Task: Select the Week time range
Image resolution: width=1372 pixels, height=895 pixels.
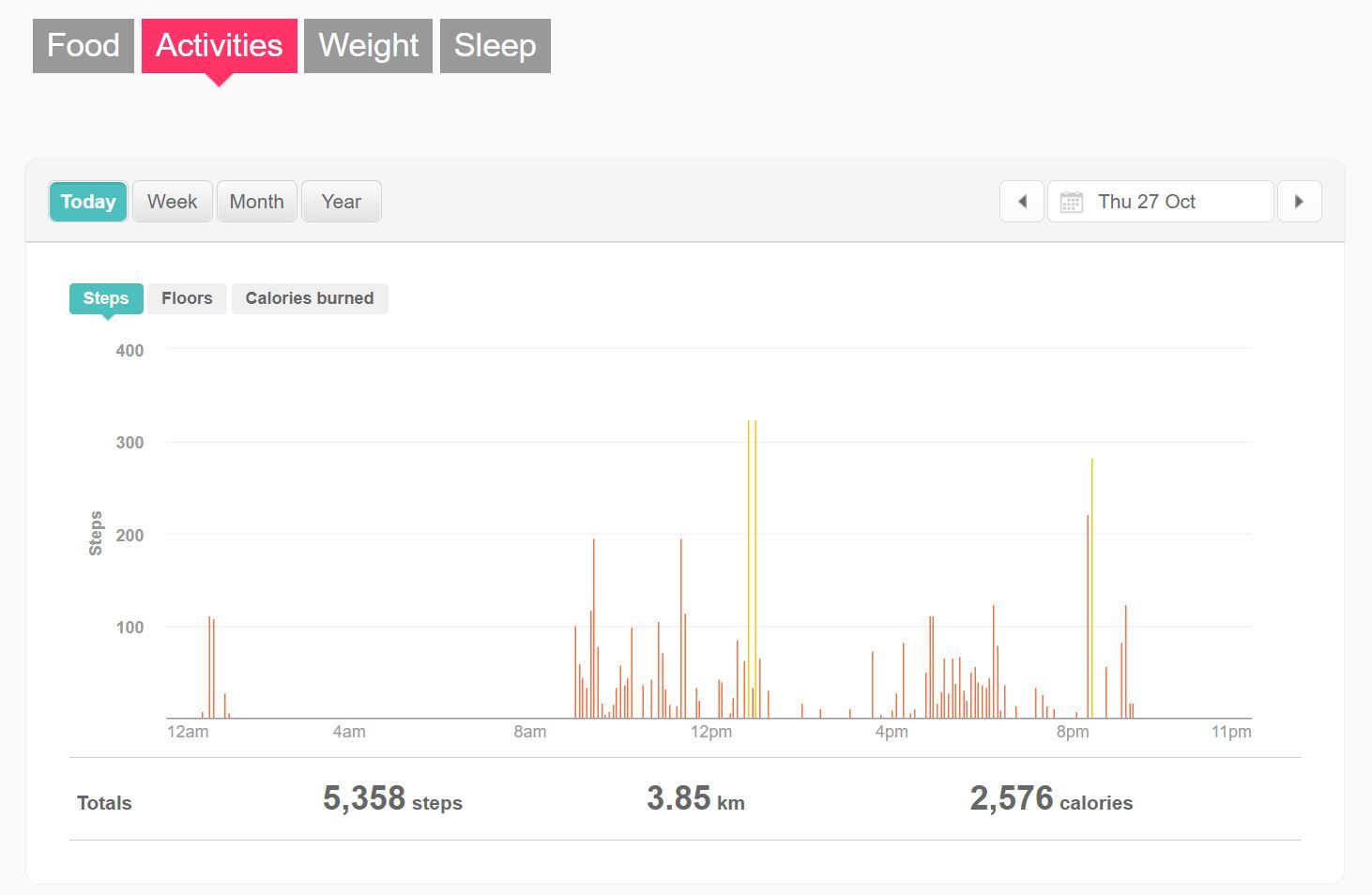Action: (172, 201)
